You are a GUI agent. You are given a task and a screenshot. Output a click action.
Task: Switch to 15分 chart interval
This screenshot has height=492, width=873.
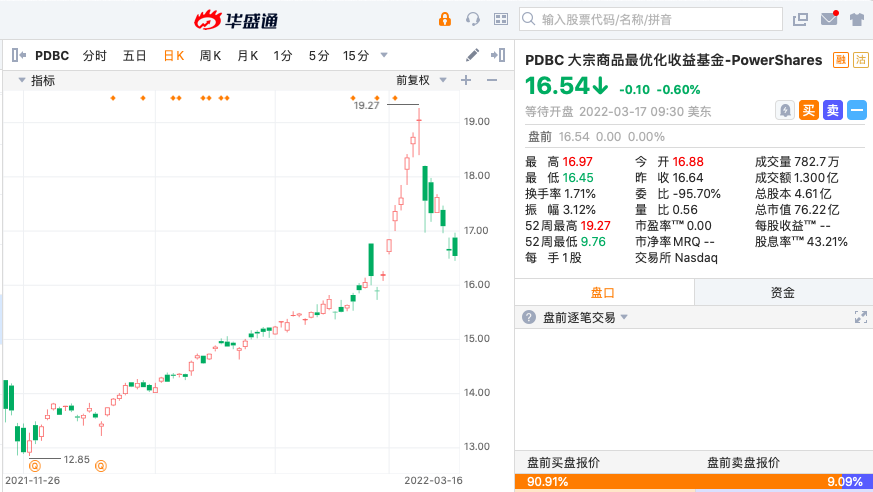356,56
